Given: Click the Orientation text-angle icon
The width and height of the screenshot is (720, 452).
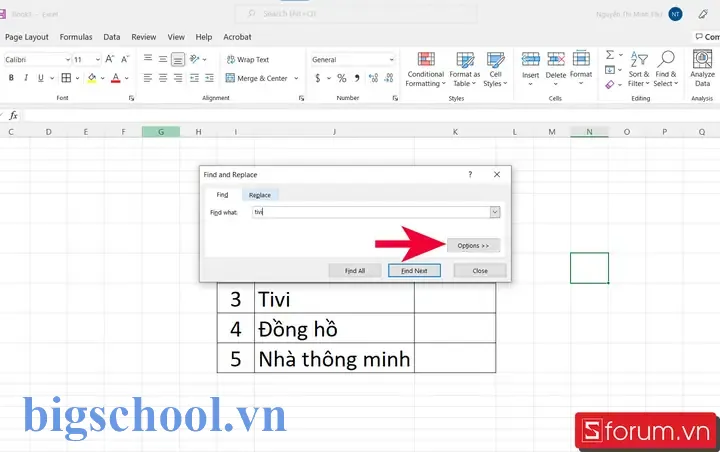Looking at the screenshot, I should [194, 59].
